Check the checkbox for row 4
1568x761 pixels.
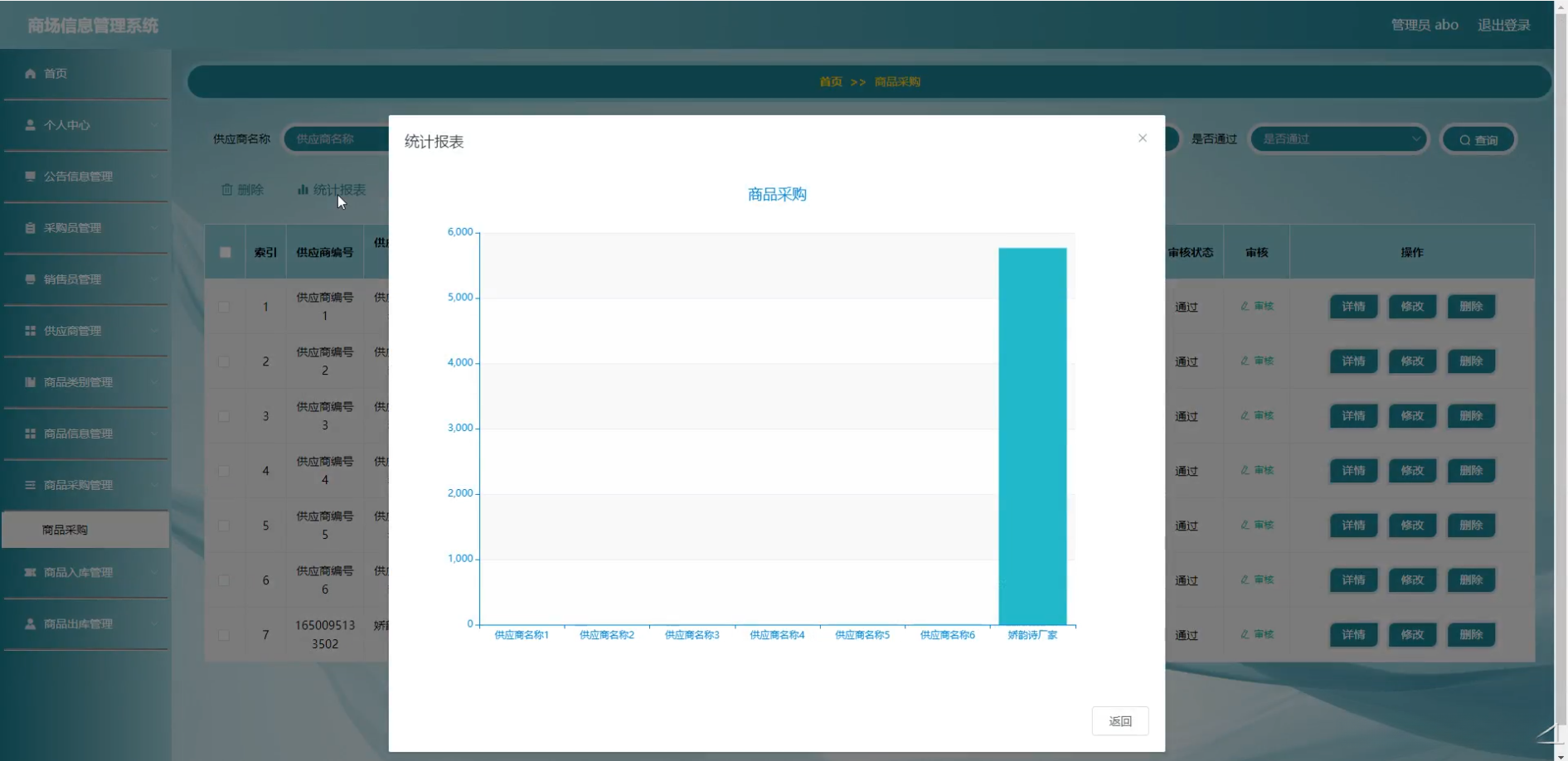pyautogui.click(x=224, y=471)
